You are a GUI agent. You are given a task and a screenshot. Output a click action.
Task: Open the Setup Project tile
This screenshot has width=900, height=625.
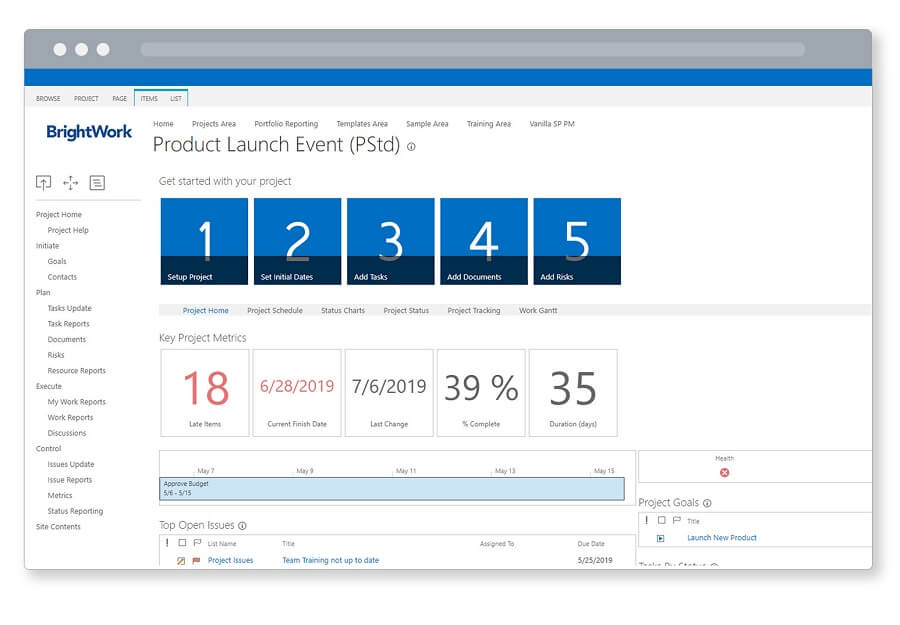204,241
